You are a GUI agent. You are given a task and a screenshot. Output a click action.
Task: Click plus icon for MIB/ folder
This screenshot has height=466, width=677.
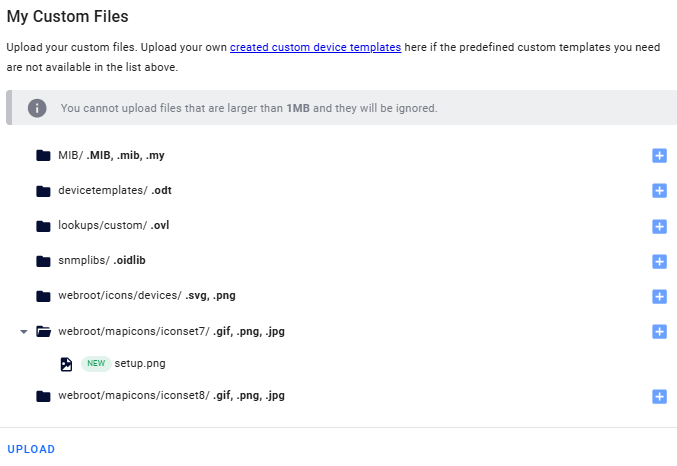pyautogui.click(x=659, y=156)
